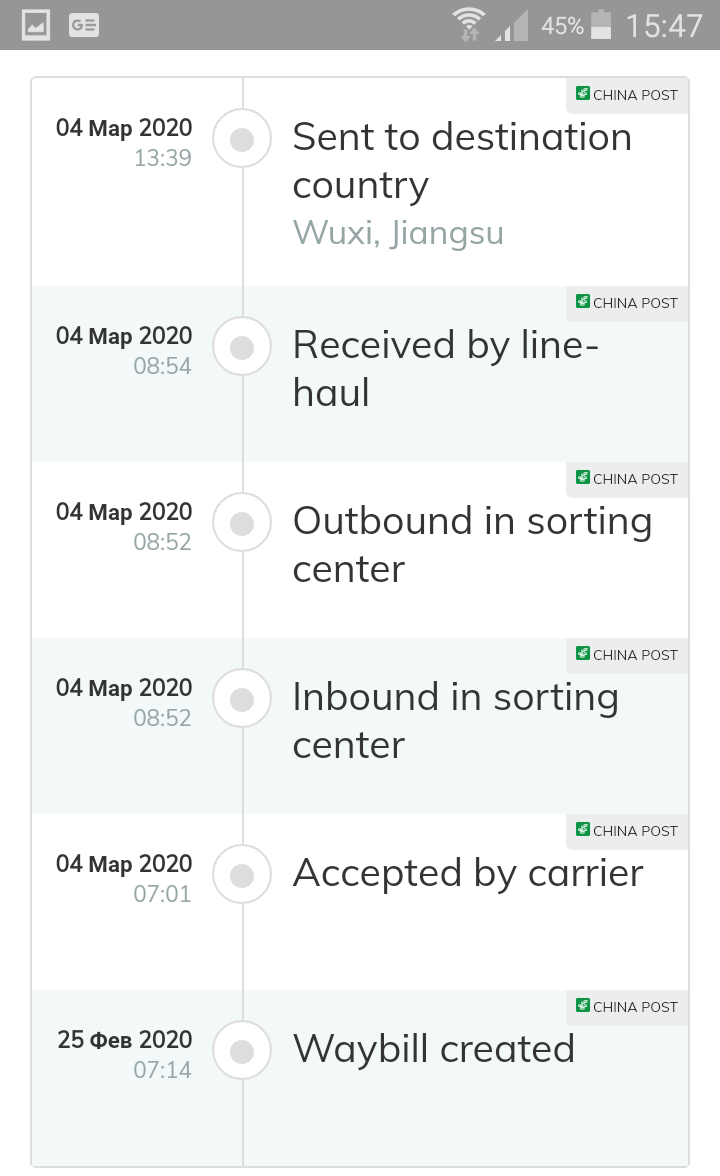
Task: Tap the battery indicator icon
Action: pyautogui.click(x=601, y=25)
